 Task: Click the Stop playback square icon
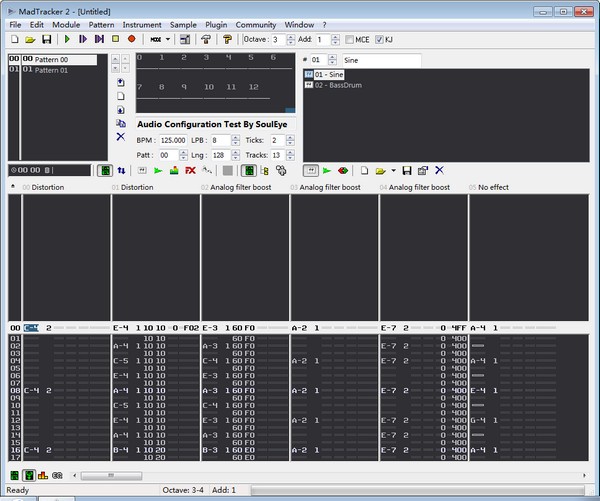(x=115, y=40)
